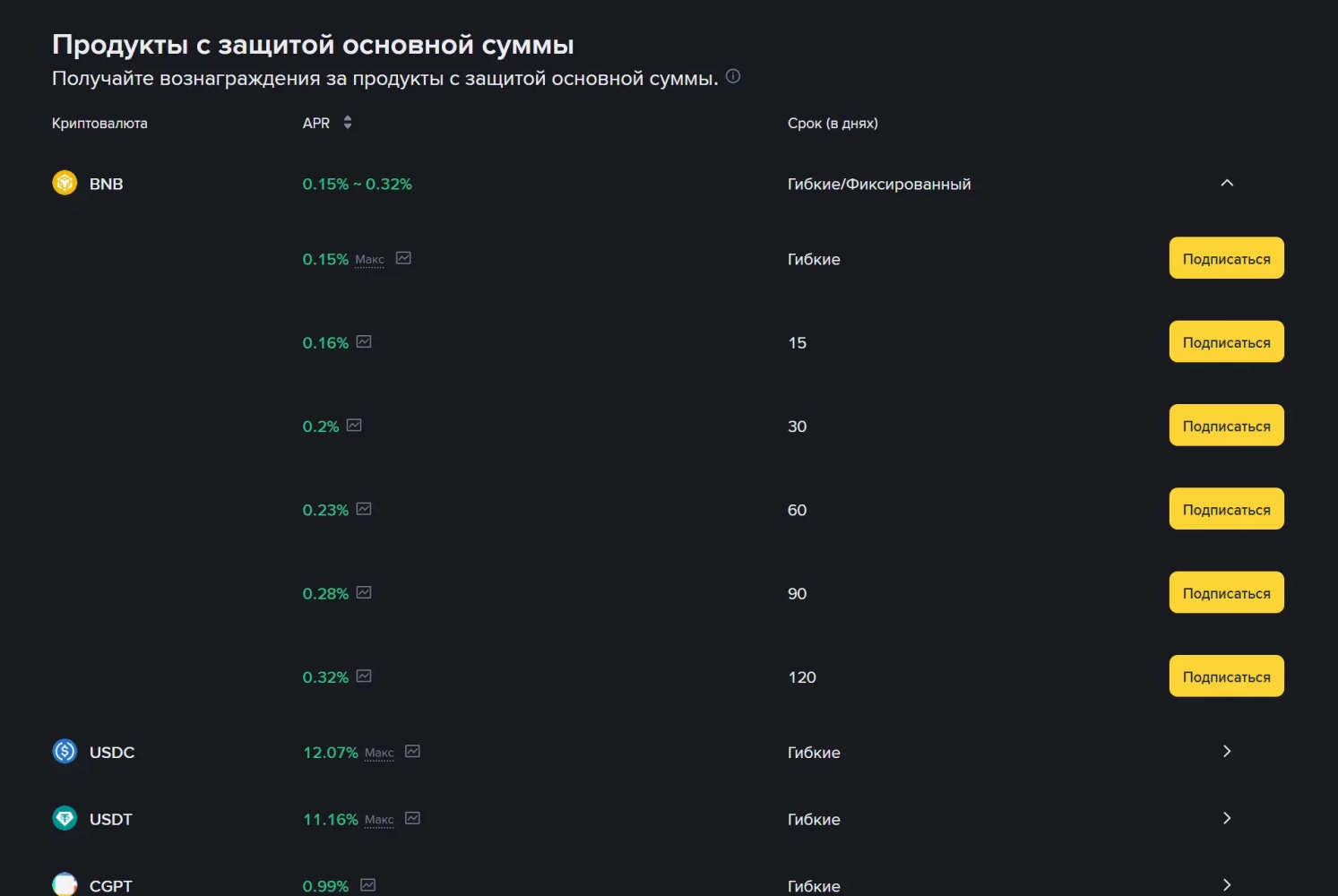This screenshot has width=1338, height=896.
Task: Collapse the BNB product row
Action: coord(1227,183)
